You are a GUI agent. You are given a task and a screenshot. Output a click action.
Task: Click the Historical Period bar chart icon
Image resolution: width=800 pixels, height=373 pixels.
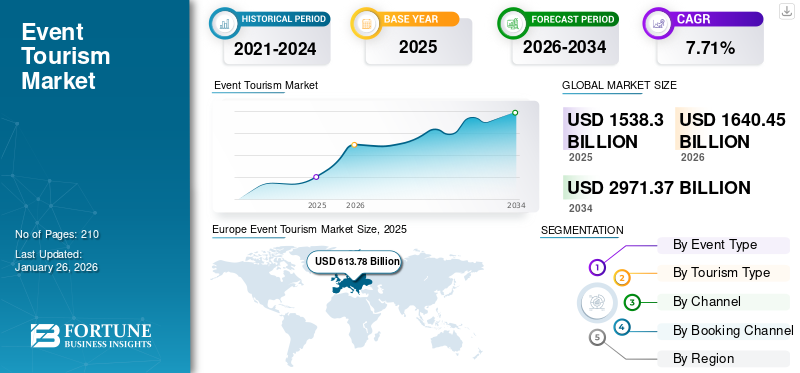[x=224, y=23]
